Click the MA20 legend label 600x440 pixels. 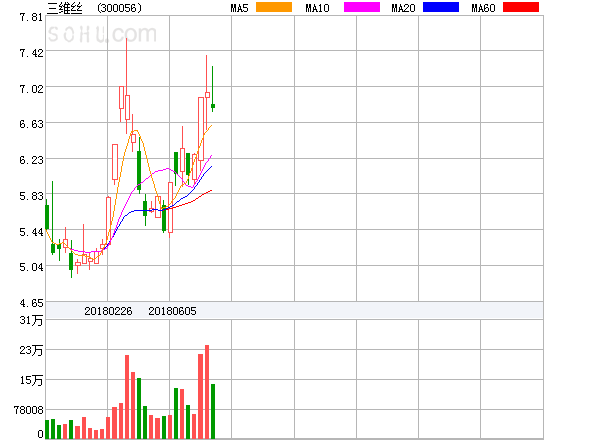coord(403,8)
